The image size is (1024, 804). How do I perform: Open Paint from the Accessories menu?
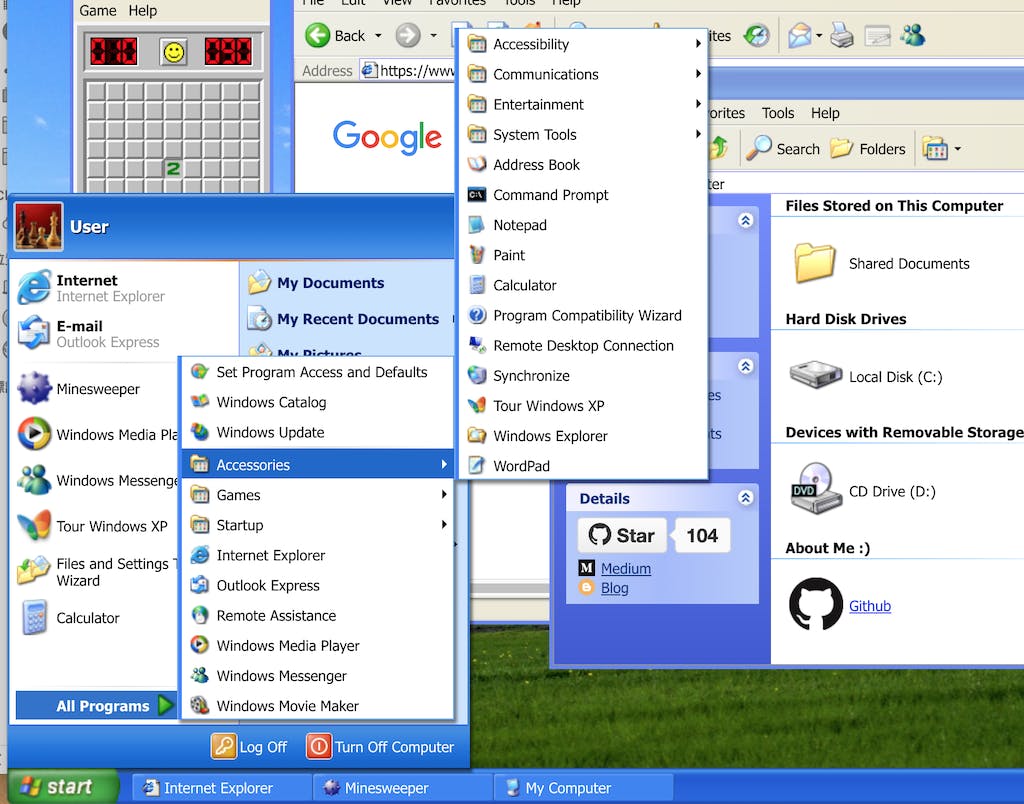(508, 255)
